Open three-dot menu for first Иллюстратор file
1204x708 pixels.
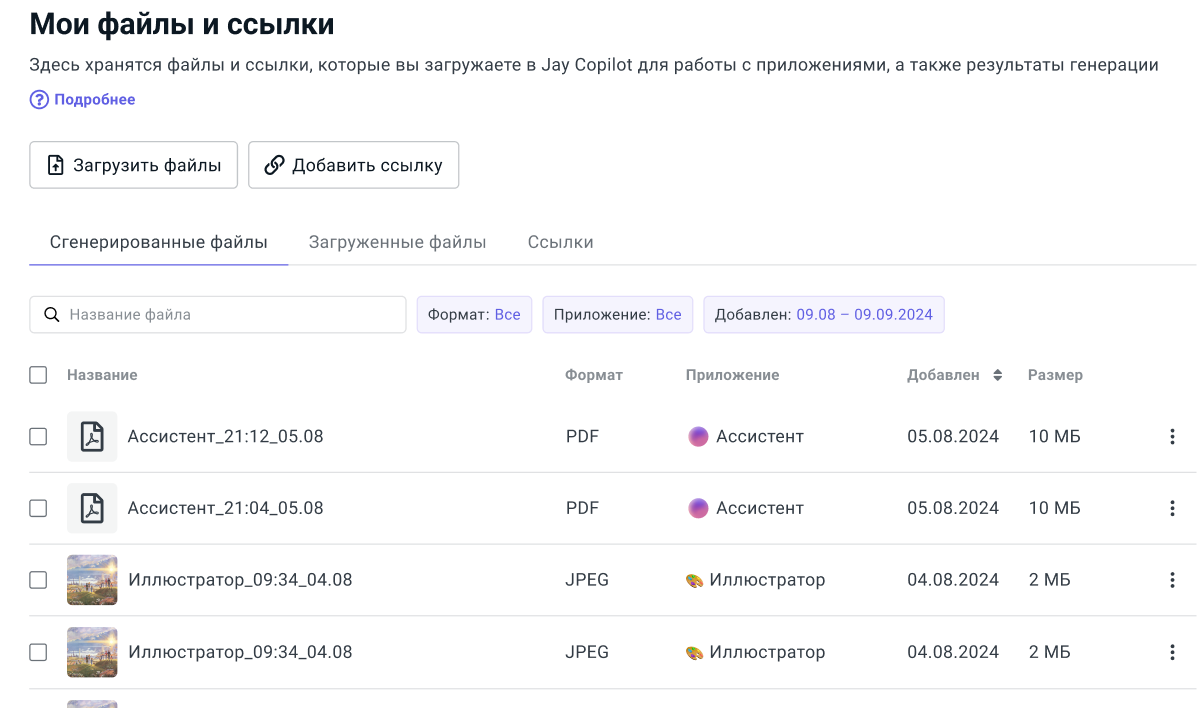(1172, 581)
